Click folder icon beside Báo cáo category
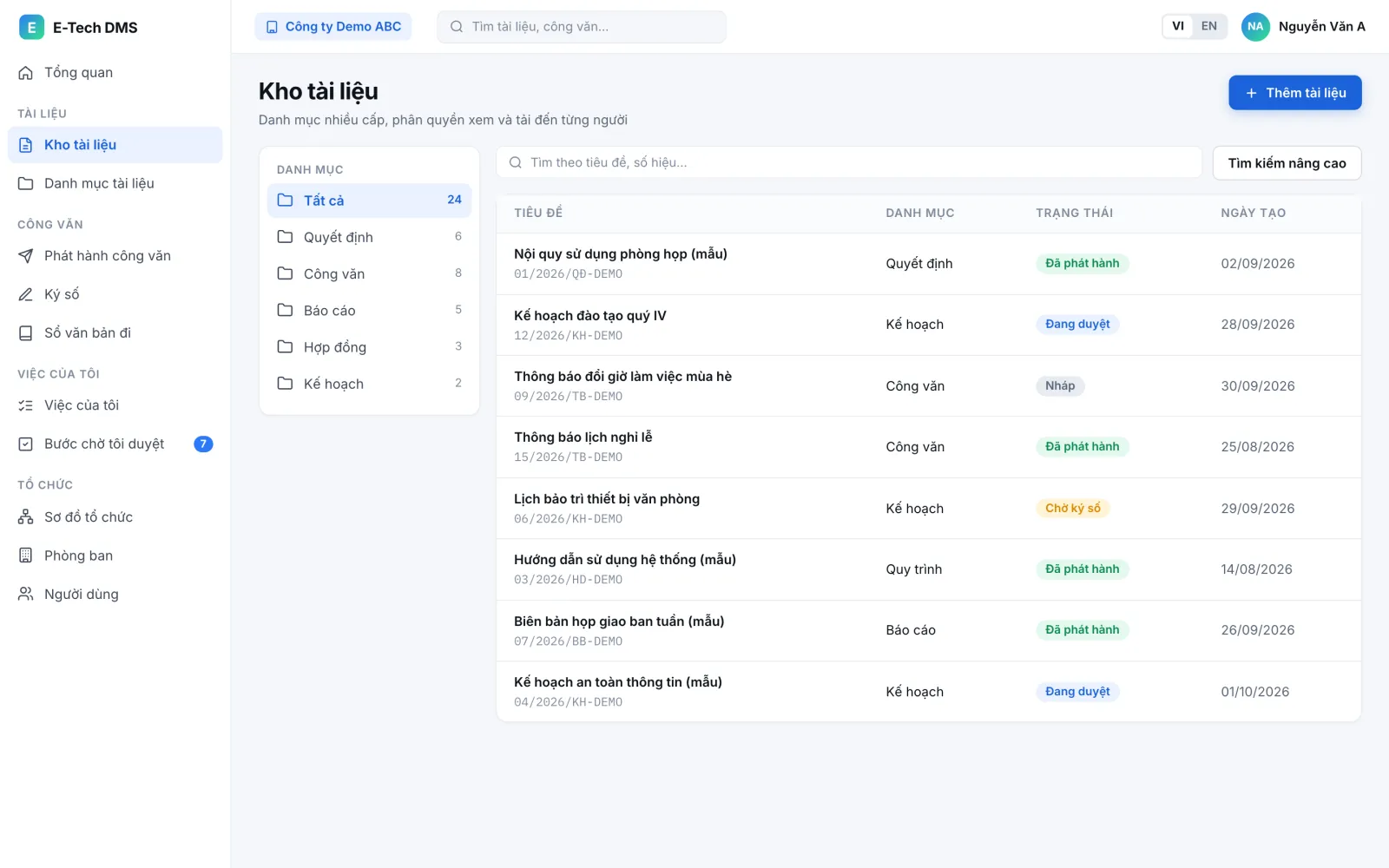Viewport: 1389px width, 868px height. (x=285, y=311)
